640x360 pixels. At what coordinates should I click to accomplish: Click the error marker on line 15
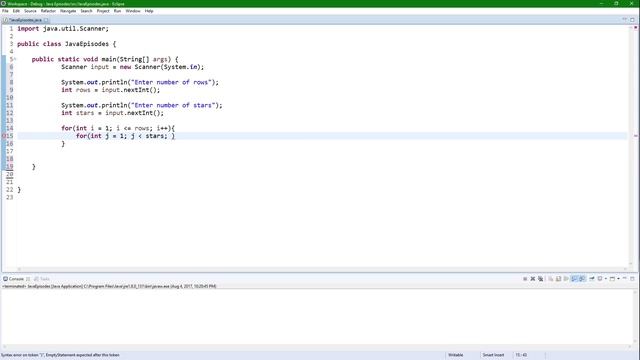pos(4,136)
